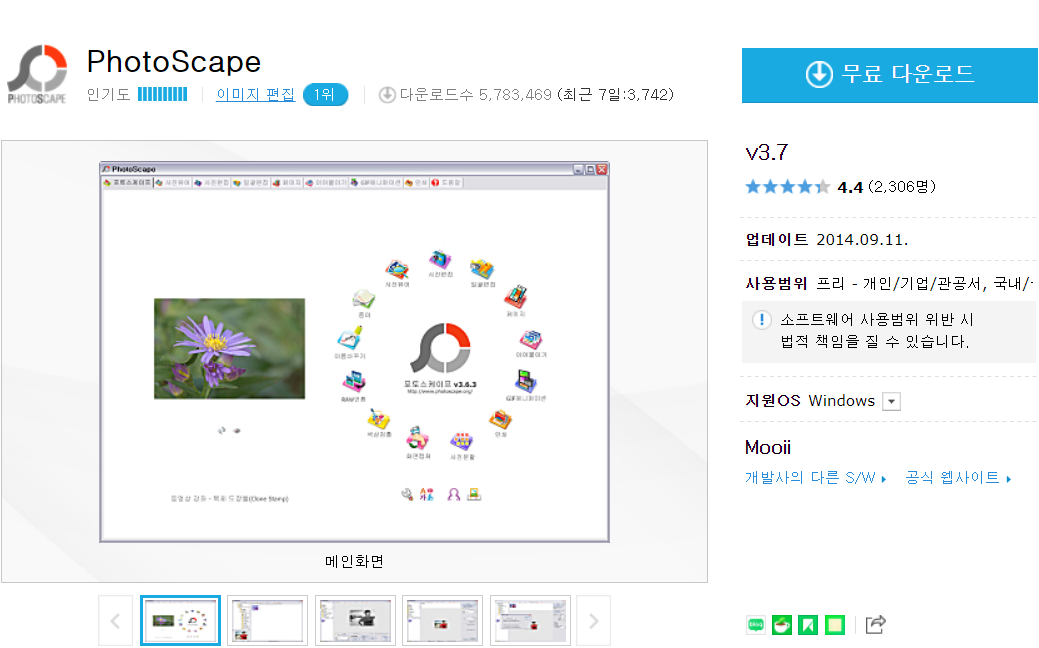
Task: Select the third thumbnail with black-and-white photo
Action: [x=355, y=620]
